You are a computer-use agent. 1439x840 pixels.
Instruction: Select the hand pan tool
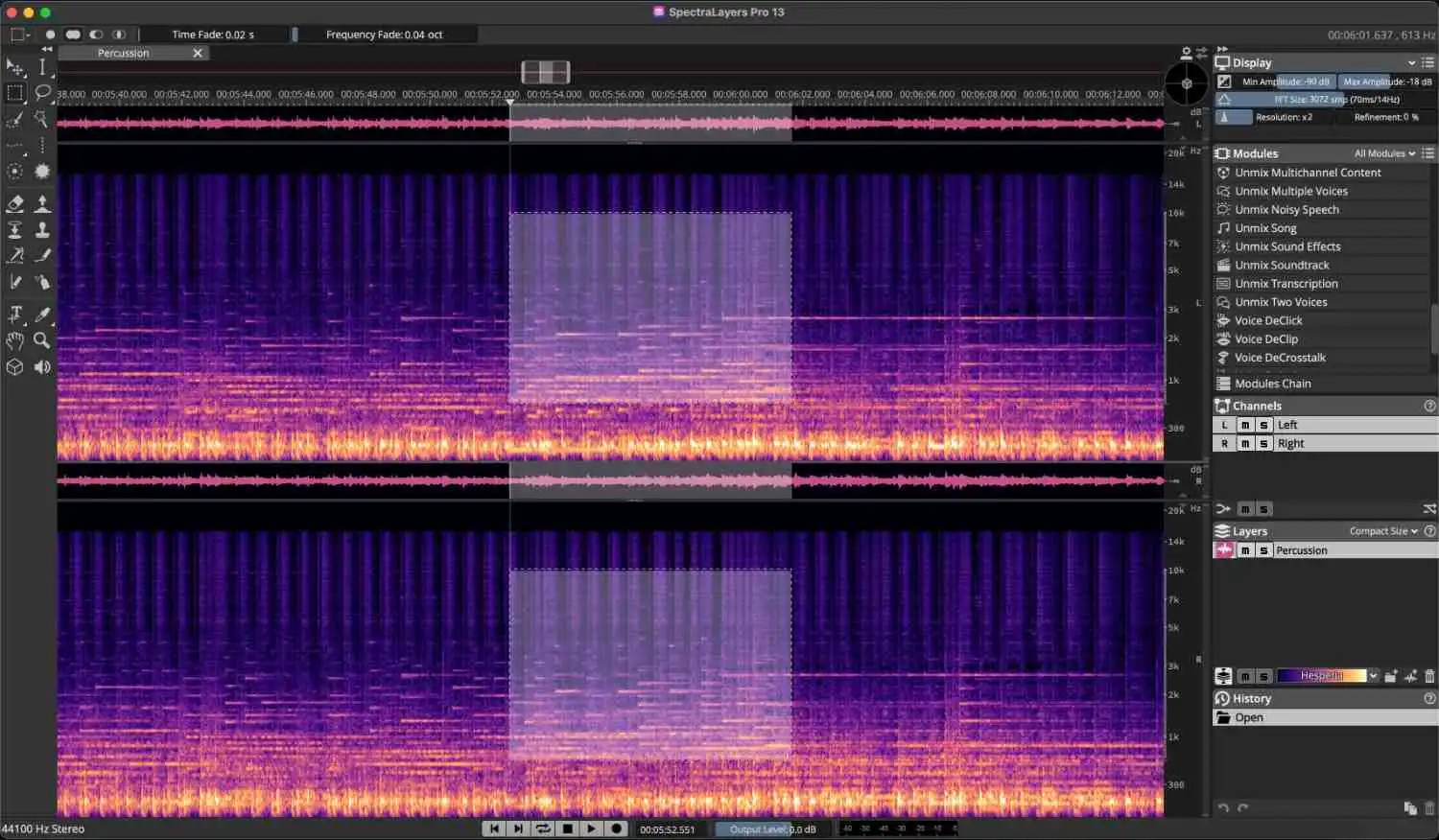click(x=14, y=340)
